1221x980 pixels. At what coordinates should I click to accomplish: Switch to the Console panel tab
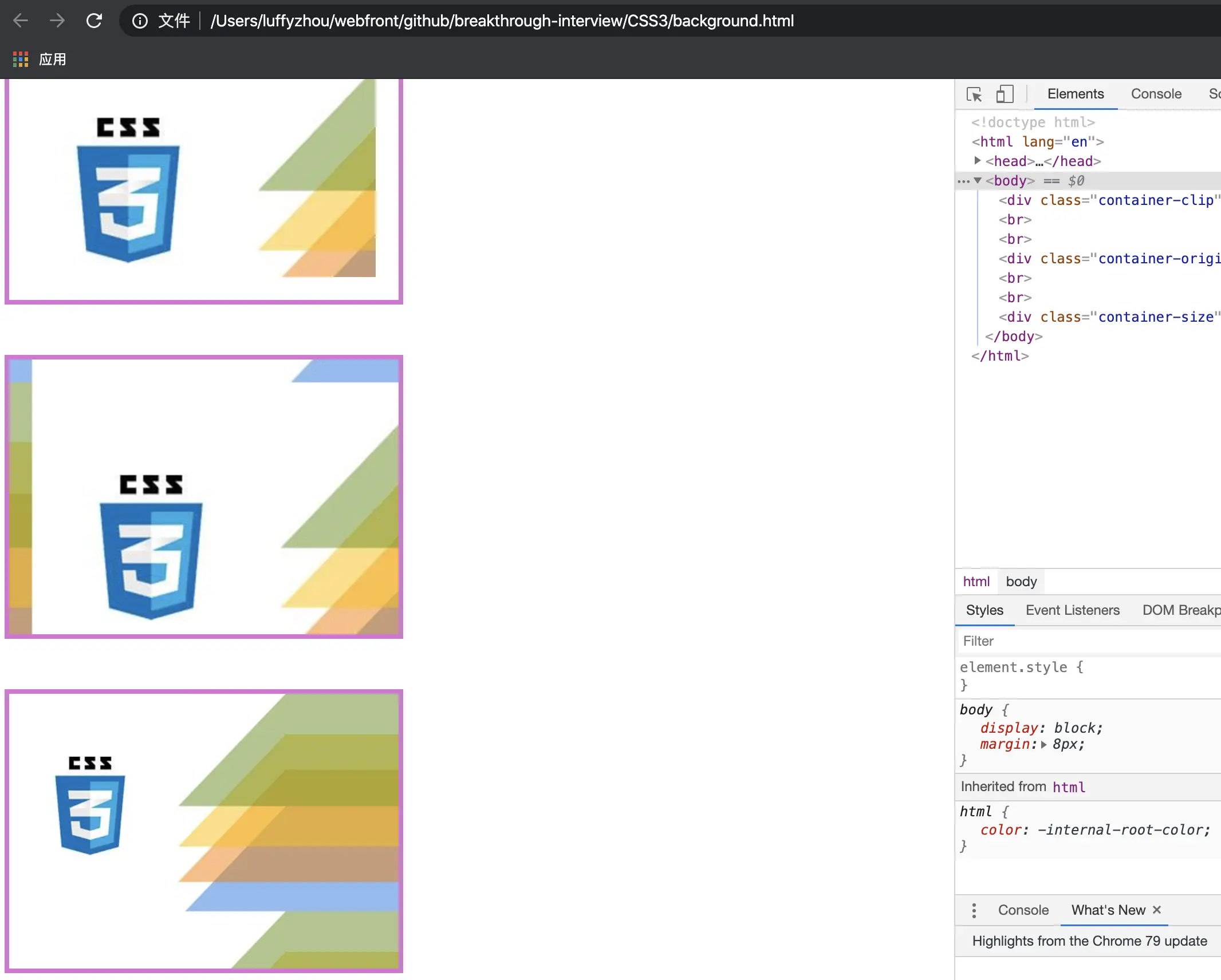click(x=1156, y=94)
